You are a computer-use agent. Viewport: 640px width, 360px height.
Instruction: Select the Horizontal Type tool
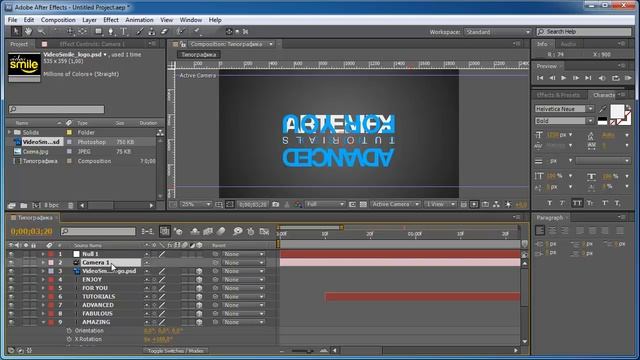pyautogui.click(x=124, y=31)
